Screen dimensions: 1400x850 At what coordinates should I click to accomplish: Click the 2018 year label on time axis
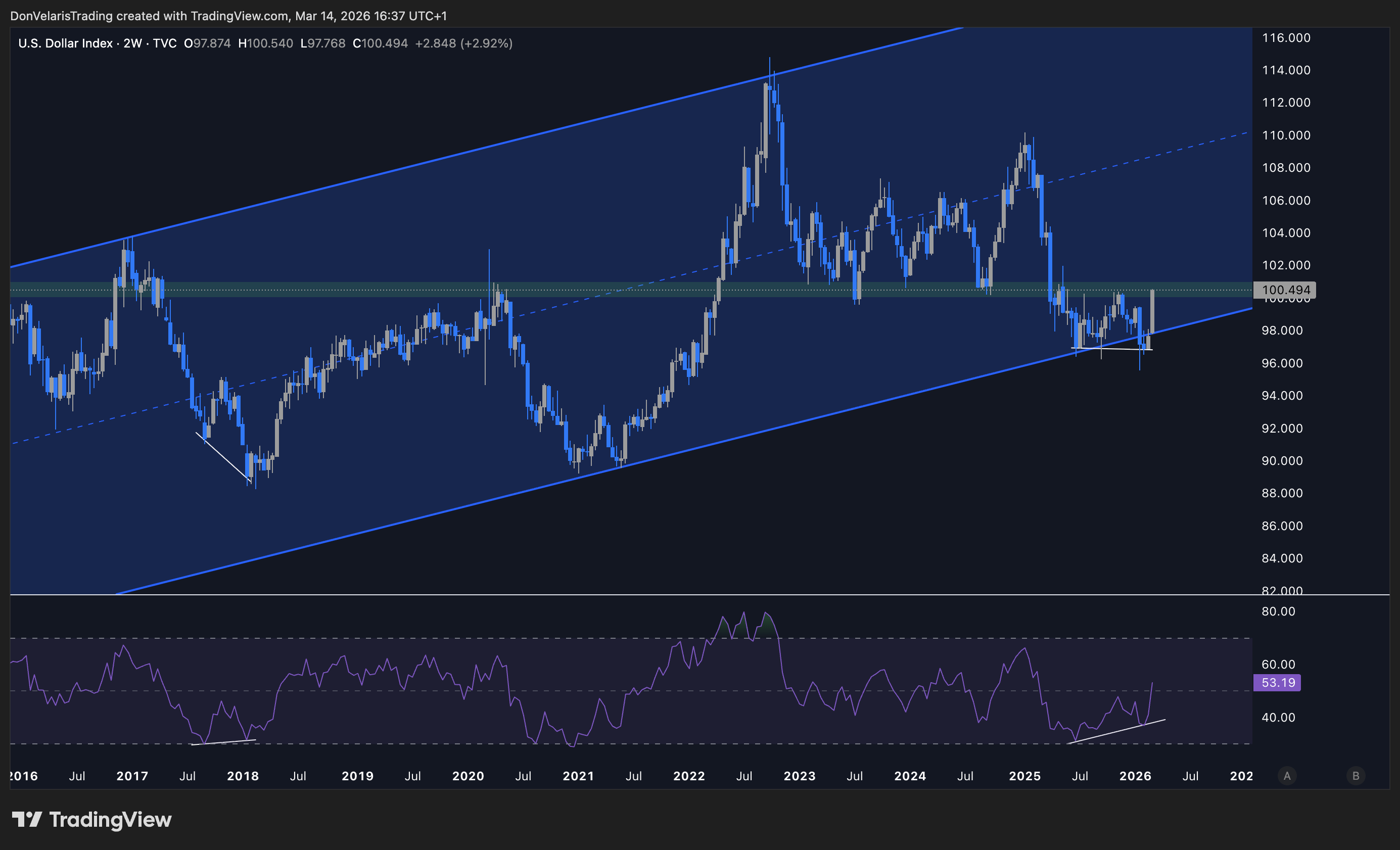pyautogui.click(x=243, y=776)
